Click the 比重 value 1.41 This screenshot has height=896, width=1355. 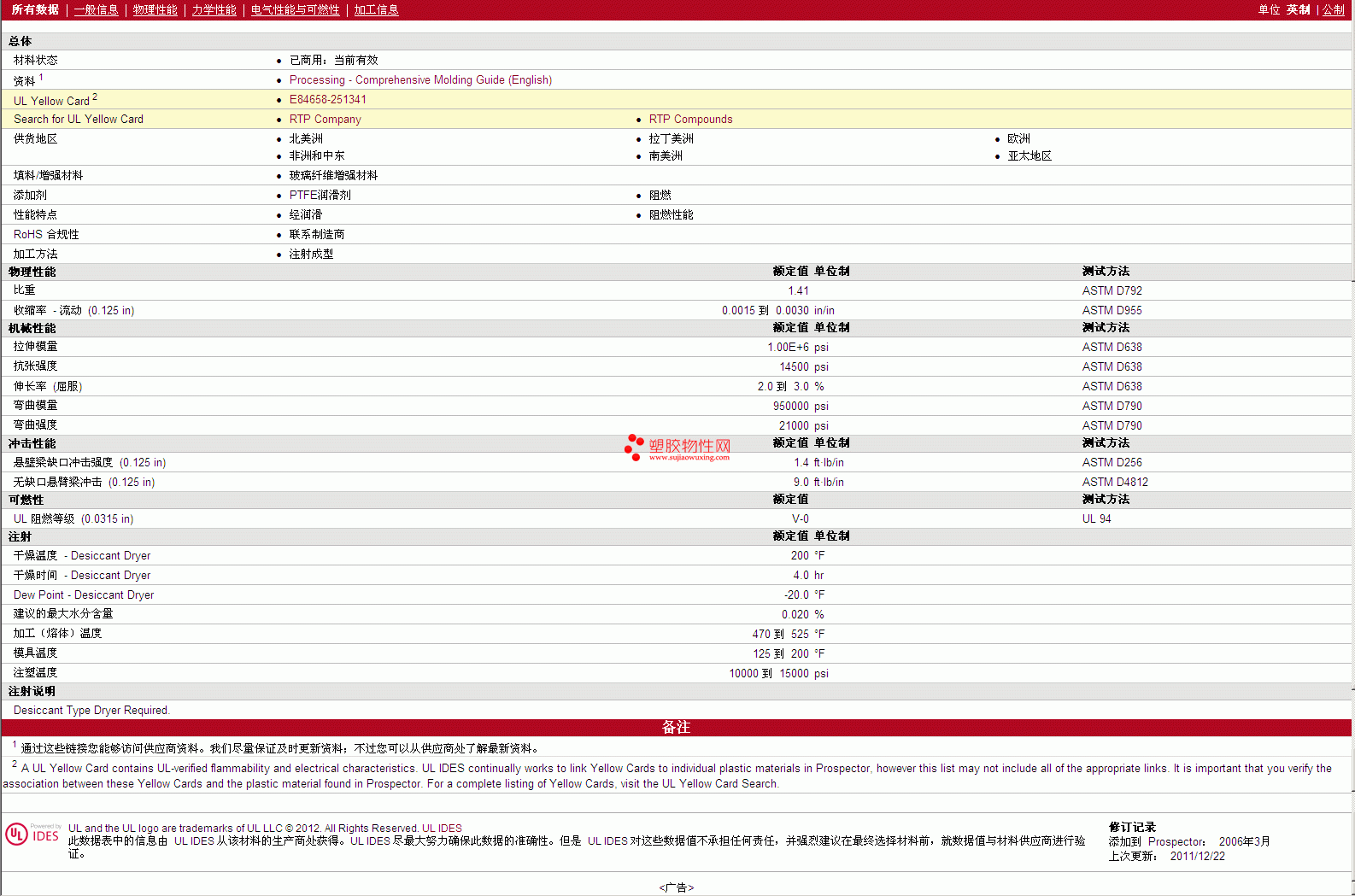pyautogui.click(x=798, y=290)
